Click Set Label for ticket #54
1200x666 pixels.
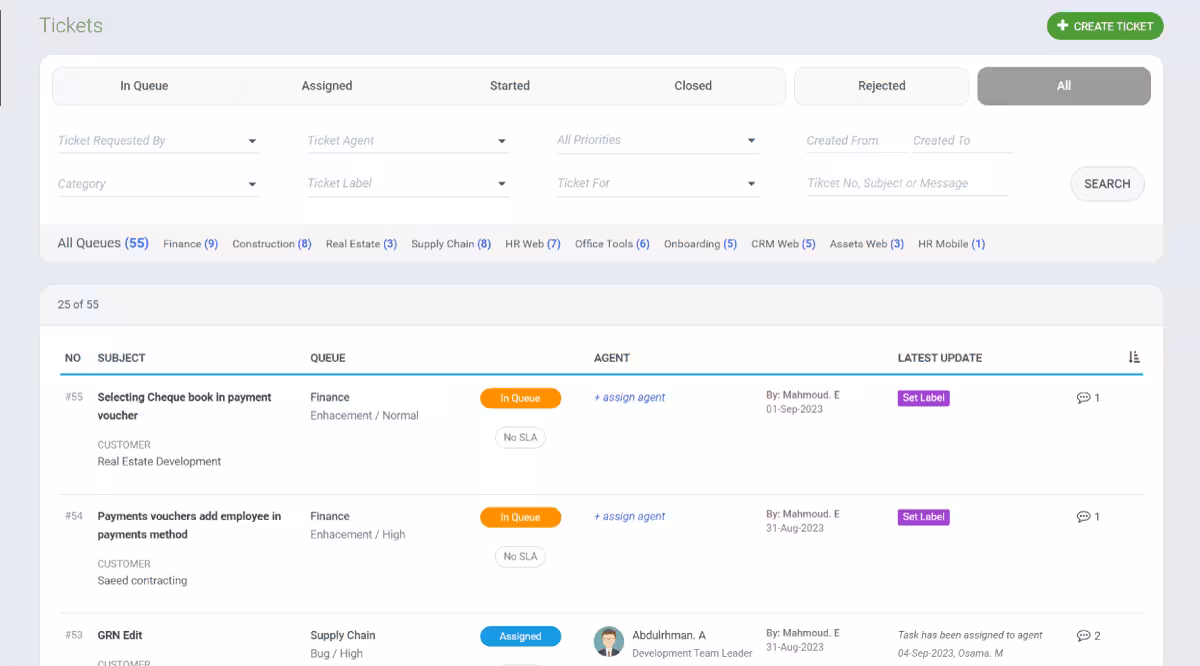point(923,517)
